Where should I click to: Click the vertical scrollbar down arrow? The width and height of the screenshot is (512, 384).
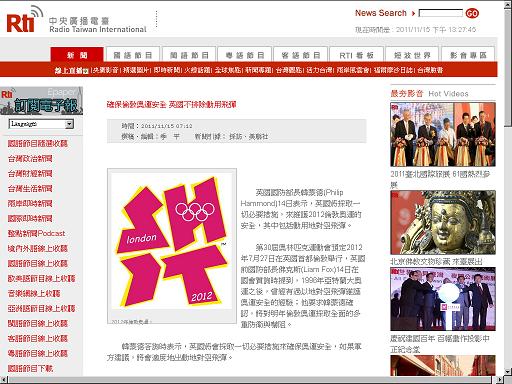[508, 371]
